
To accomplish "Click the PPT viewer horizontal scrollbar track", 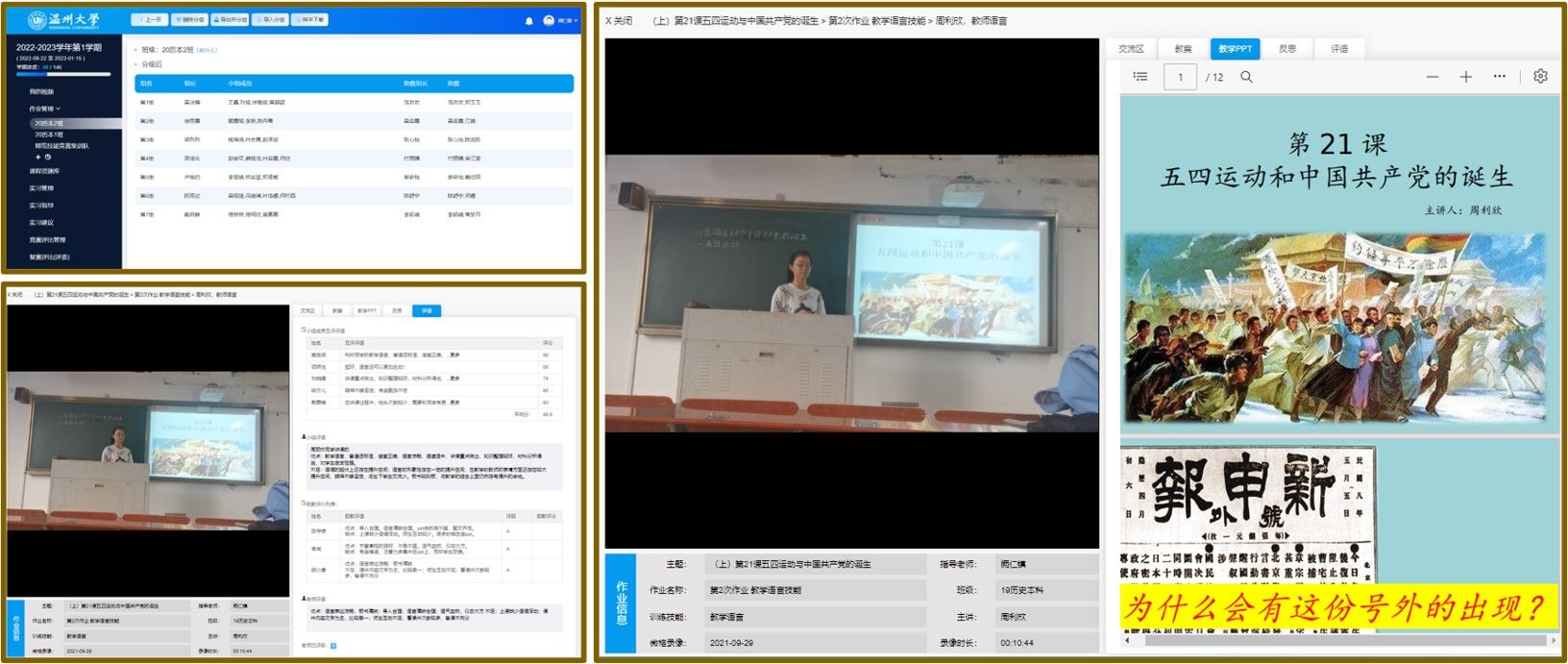I will [1339, 640].
